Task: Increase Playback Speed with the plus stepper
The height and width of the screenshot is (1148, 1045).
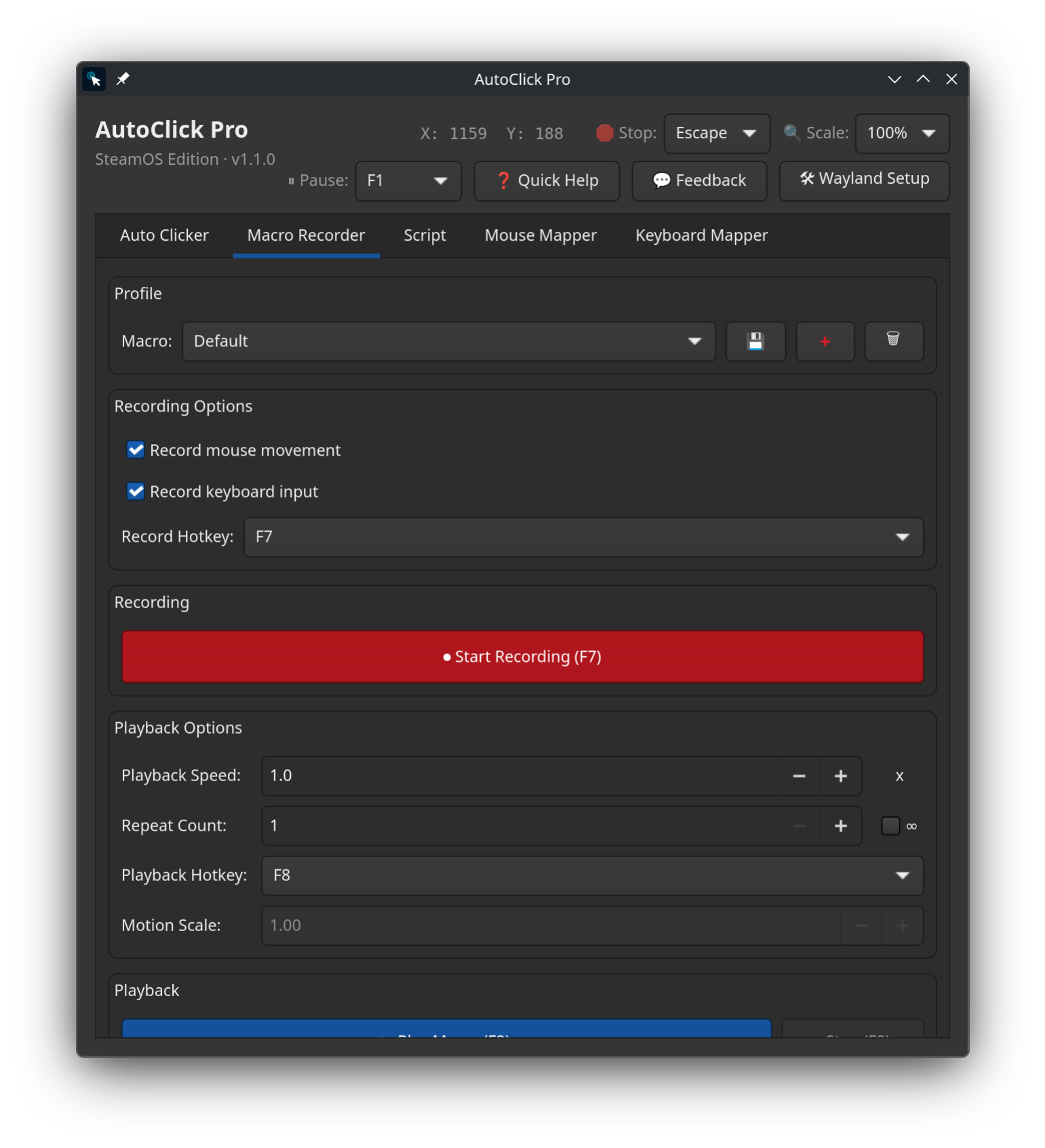Action: [840, 776]
